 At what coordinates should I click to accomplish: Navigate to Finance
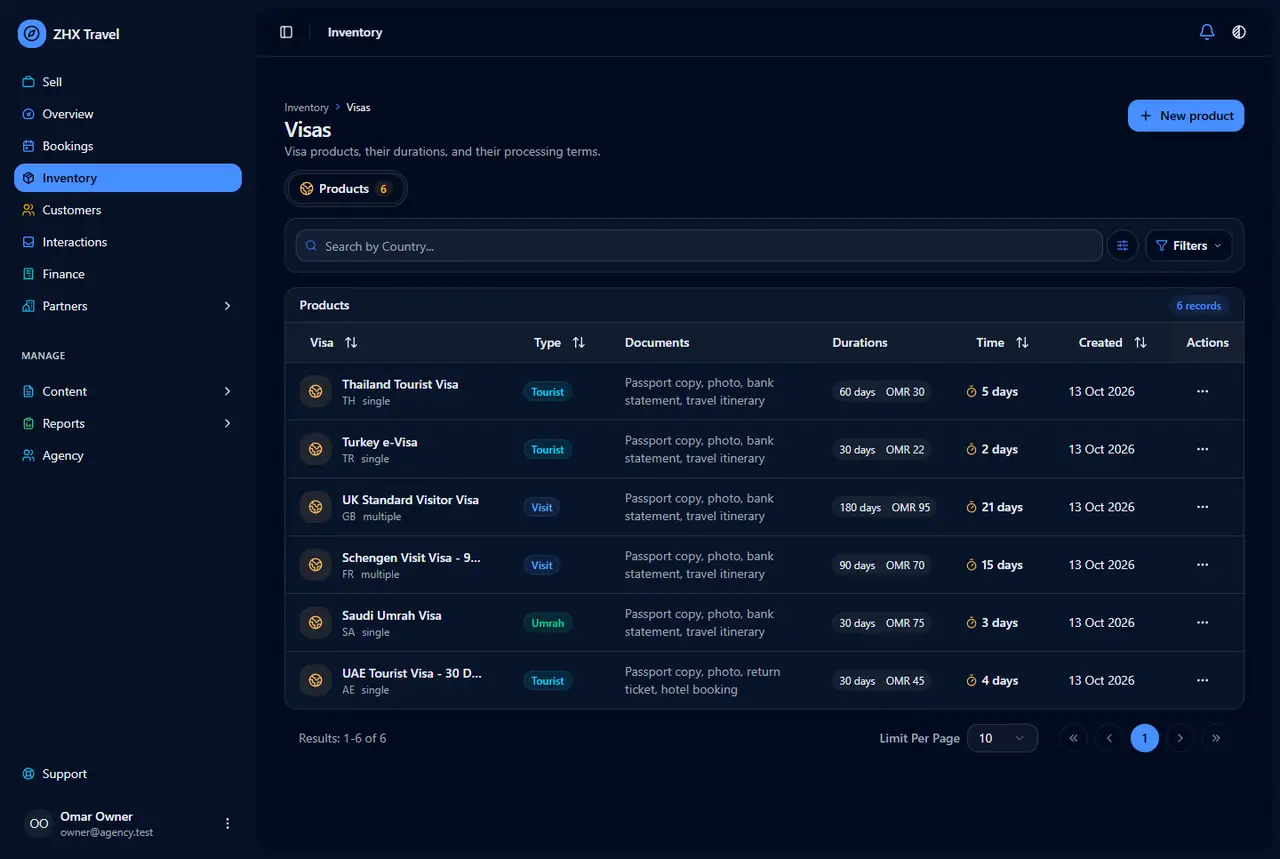click(128, 274)
